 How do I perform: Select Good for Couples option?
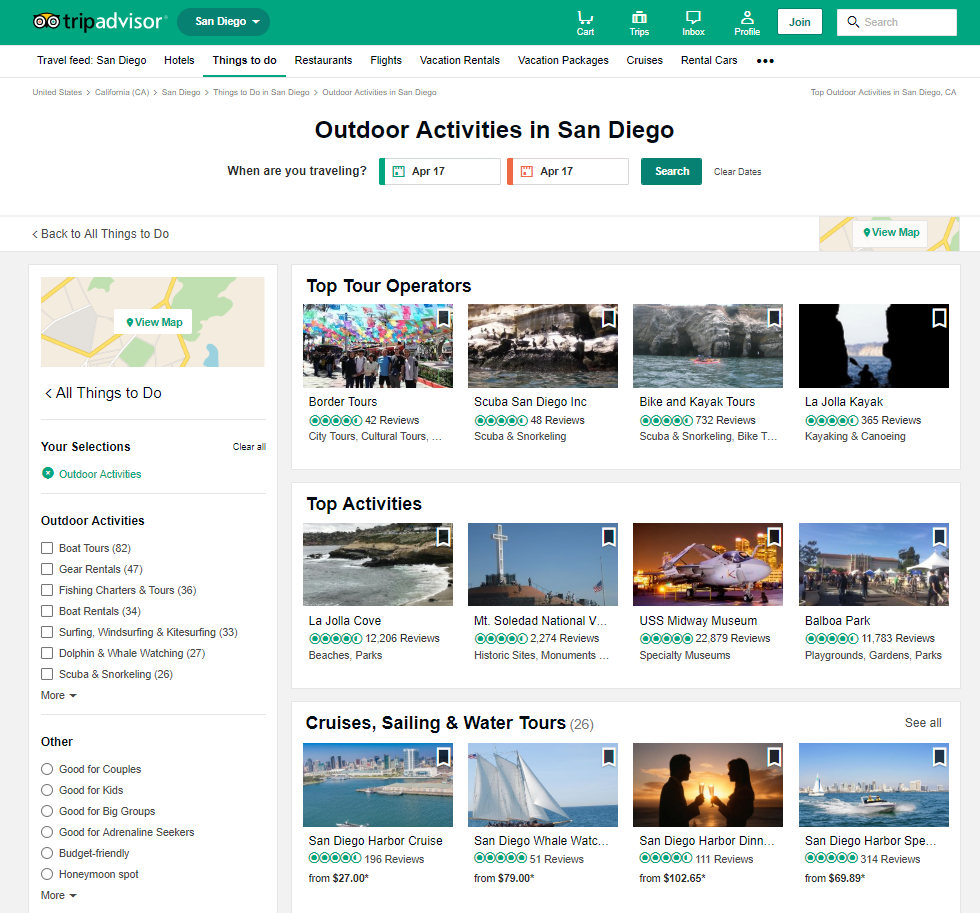[47, 769]
